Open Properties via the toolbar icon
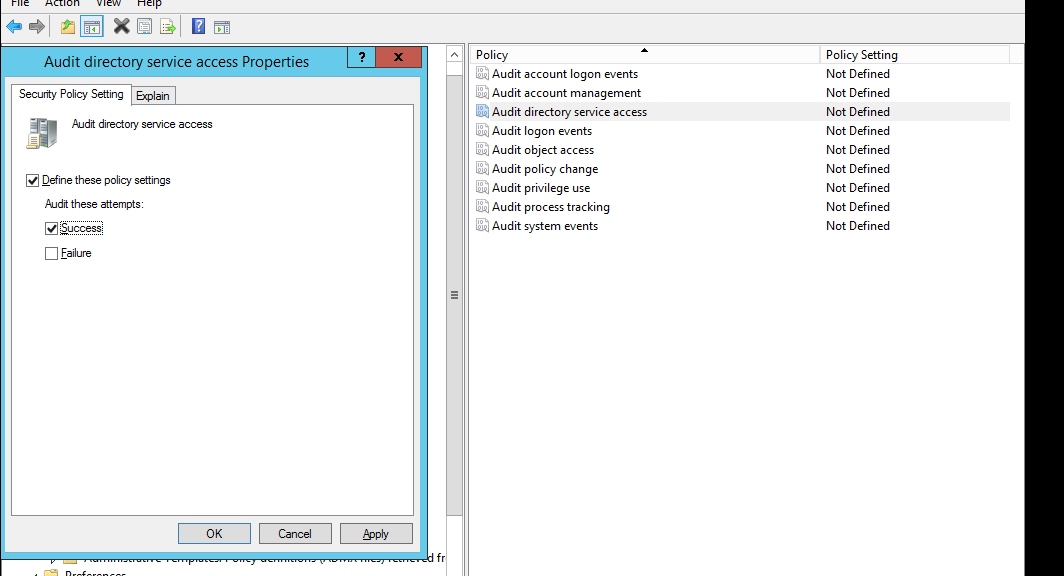The width and height of the screenshot is (1064, 576). pos(145,27)
